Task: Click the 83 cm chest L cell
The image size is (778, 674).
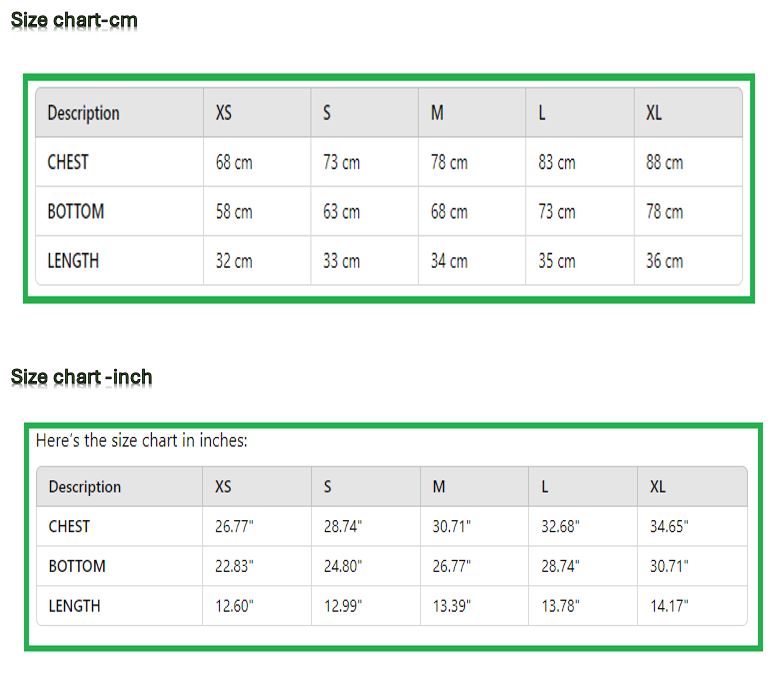Action: click(x=556, y=162)
